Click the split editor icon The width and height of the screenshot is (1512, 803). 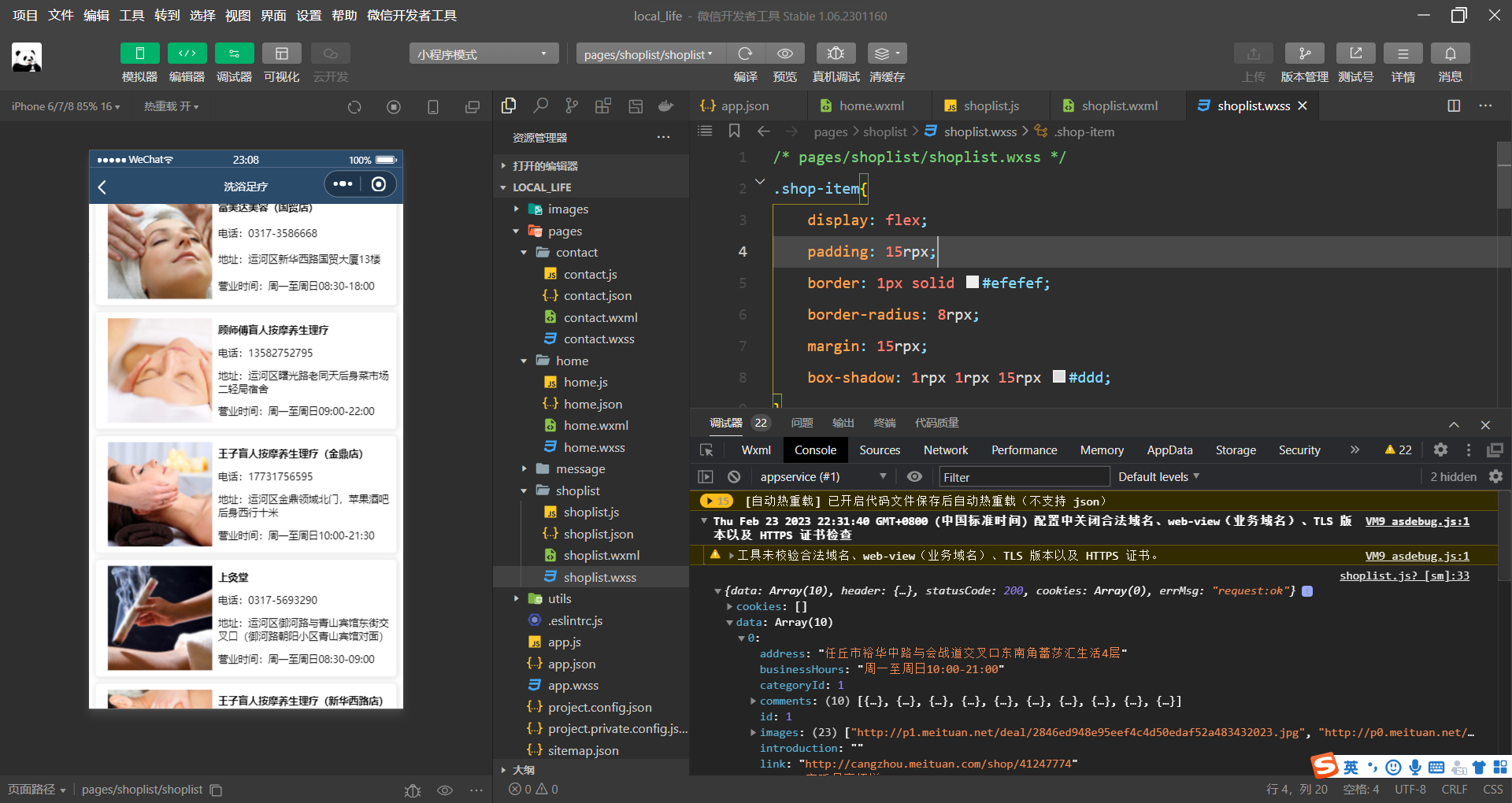pos(1454,105)
